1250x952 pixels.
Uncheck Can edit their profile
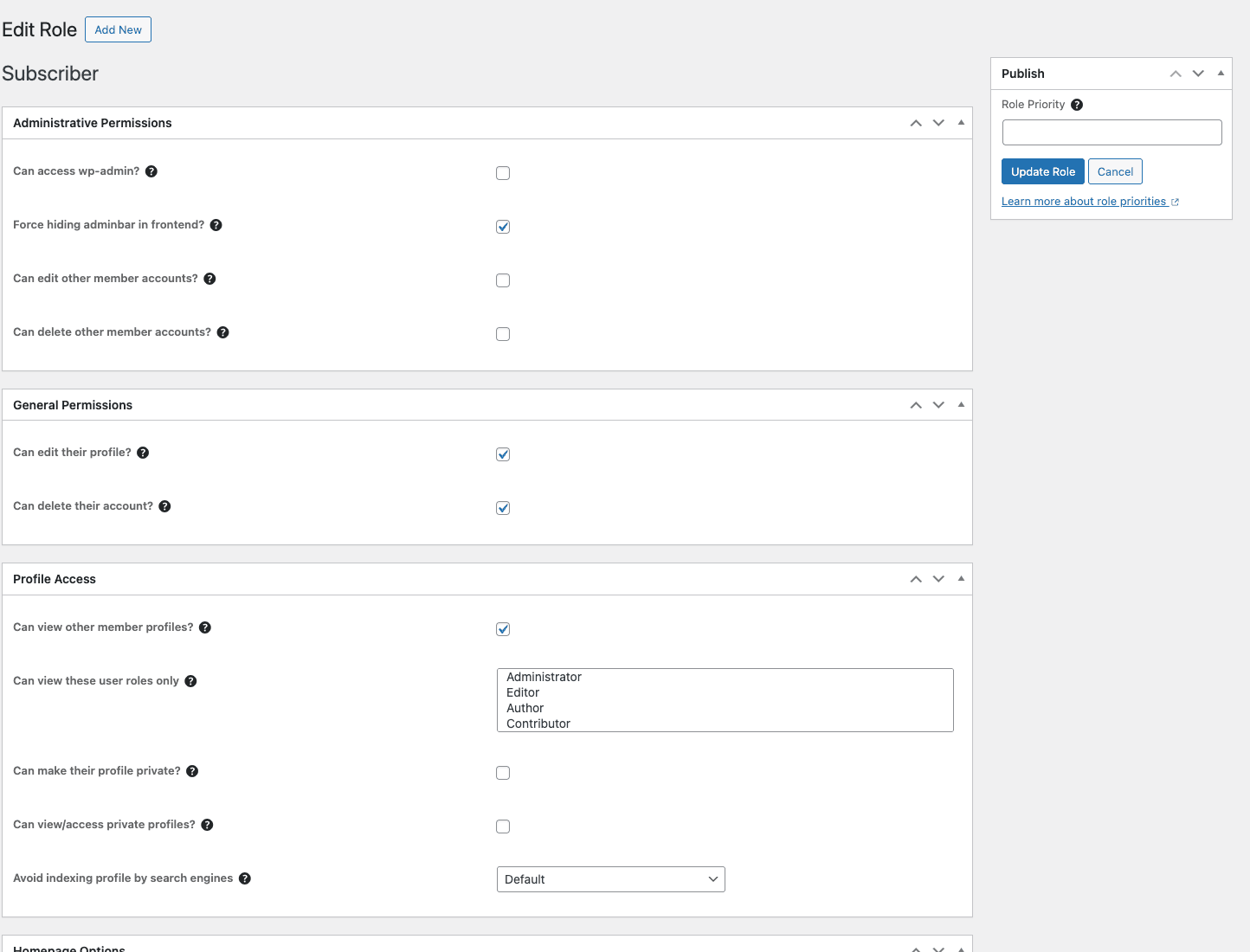click(503, 454)
